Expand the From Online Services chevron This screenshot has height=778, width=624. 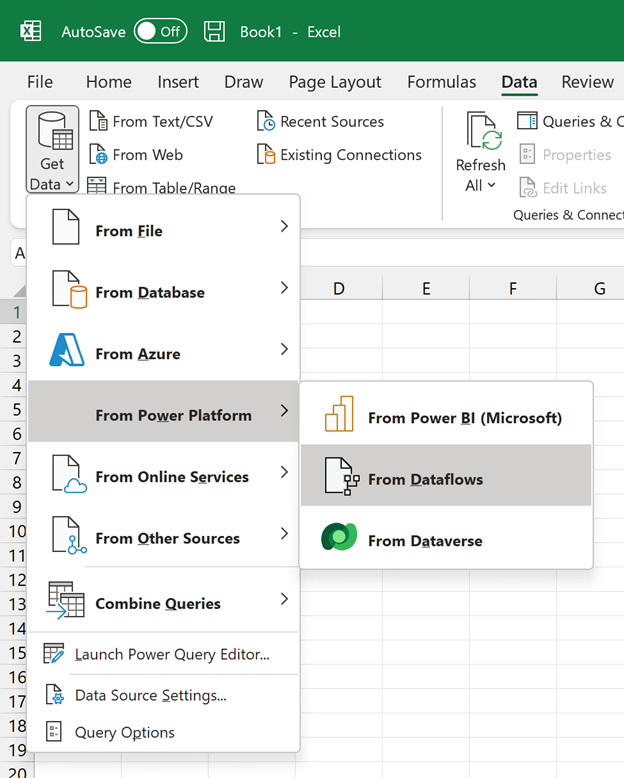click(x=284, y=472)
